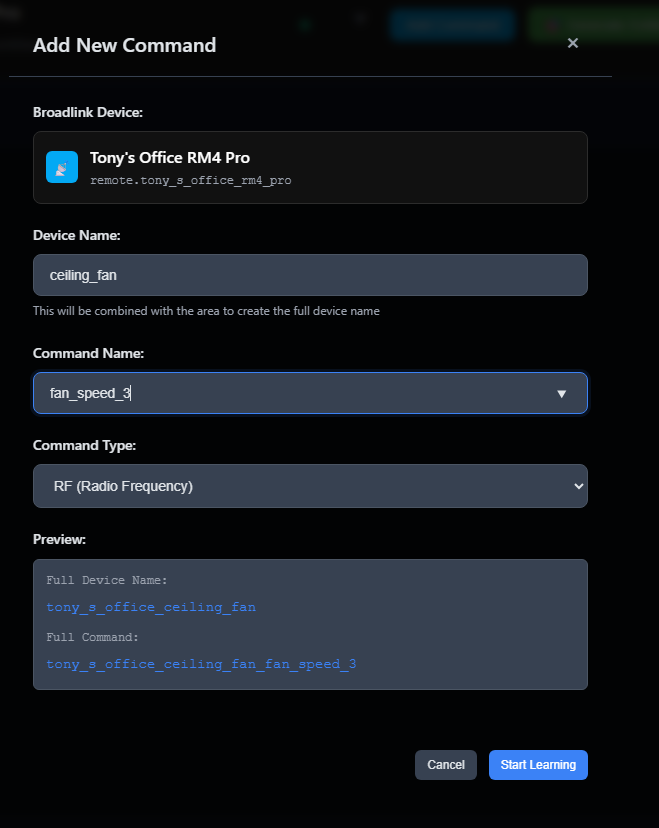The width and height of the screenshot is (659, 828).
Task: Click the "Full Command:" caption in preview
Action: click(x=92, y=637)
